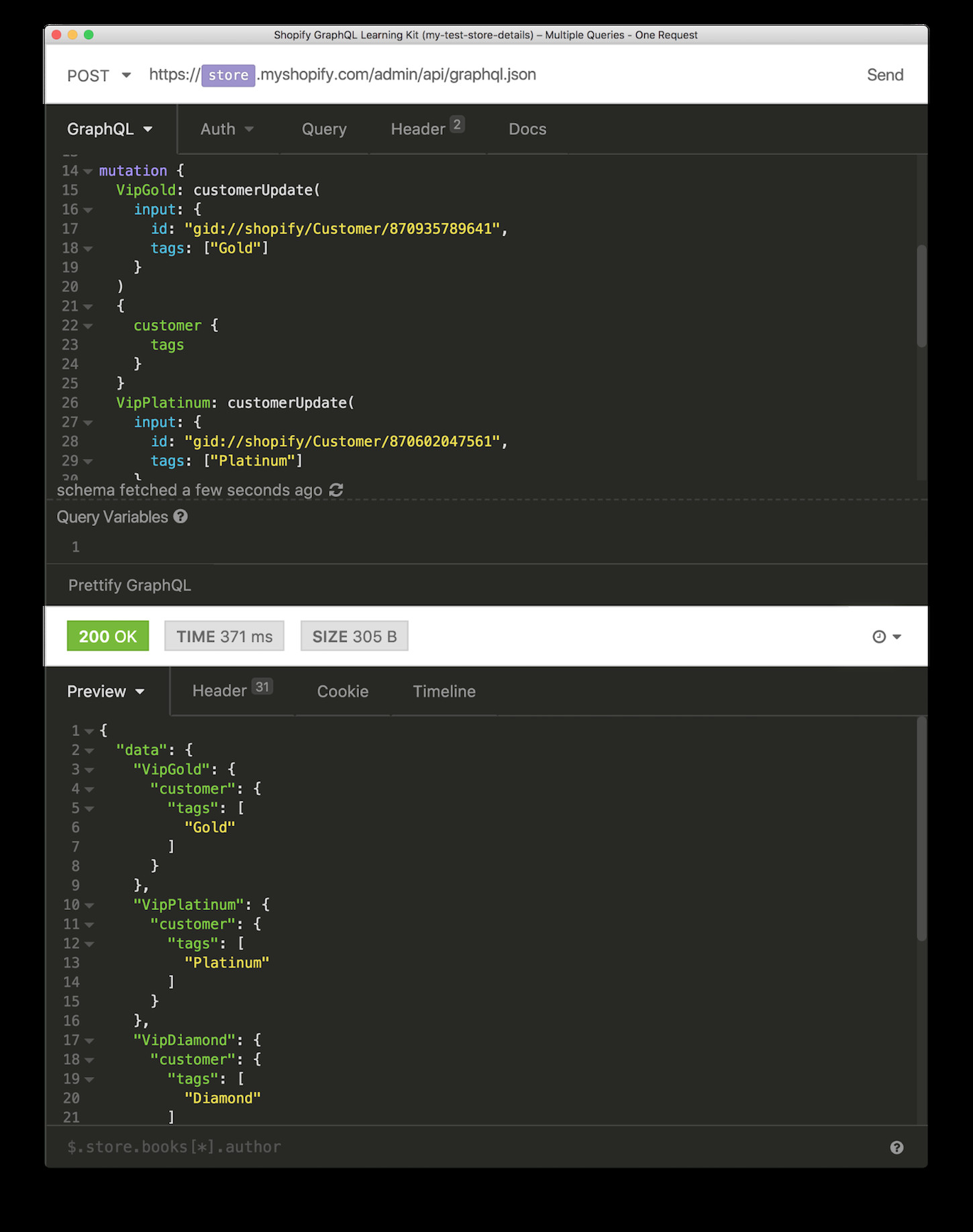This screenshot has height=1232, width=973.
Task: Collapse the tags line 18 fold arrow
Action: click(88, 249)
